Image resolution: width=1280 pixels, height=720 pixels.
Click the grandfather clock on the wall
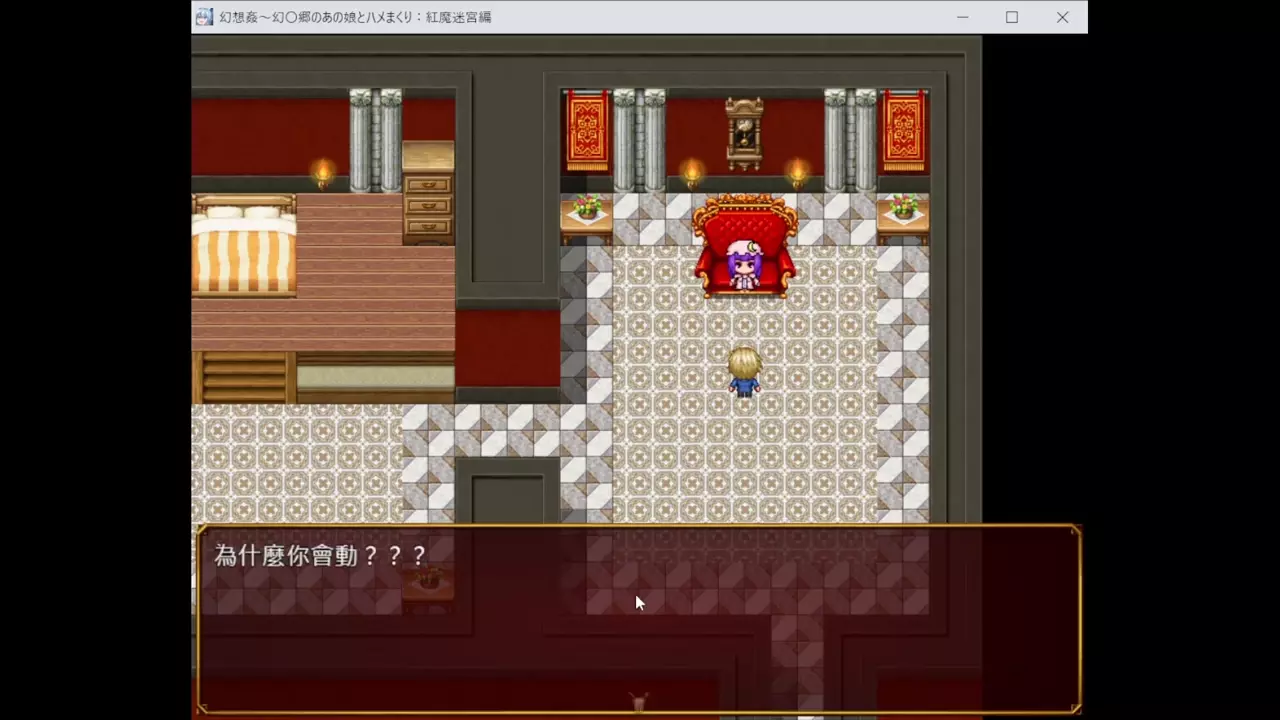pyautogui.click(x=744, y=133)
